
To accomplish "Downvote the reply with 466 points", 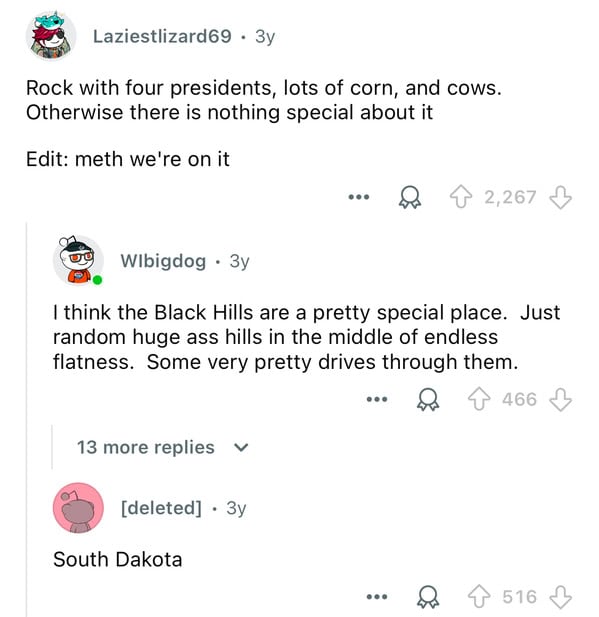I will (560, 399).
